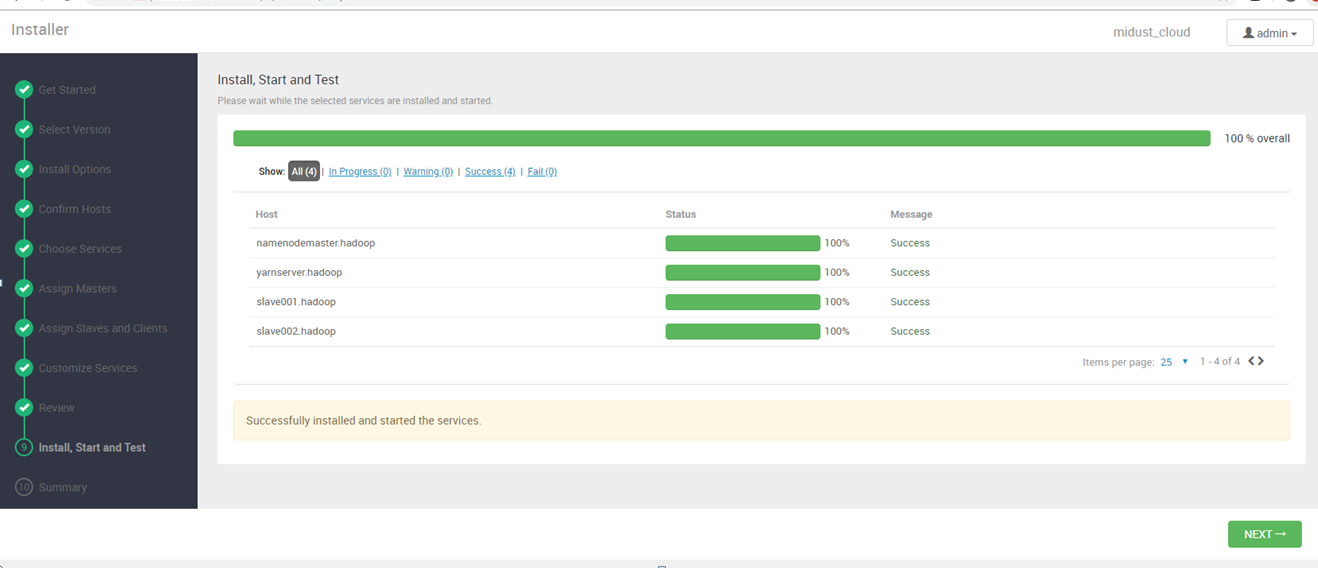This screenshot has height=568, width=1318.
Task: Click the Select Version step check icon
Action: [x=24, y=130]
